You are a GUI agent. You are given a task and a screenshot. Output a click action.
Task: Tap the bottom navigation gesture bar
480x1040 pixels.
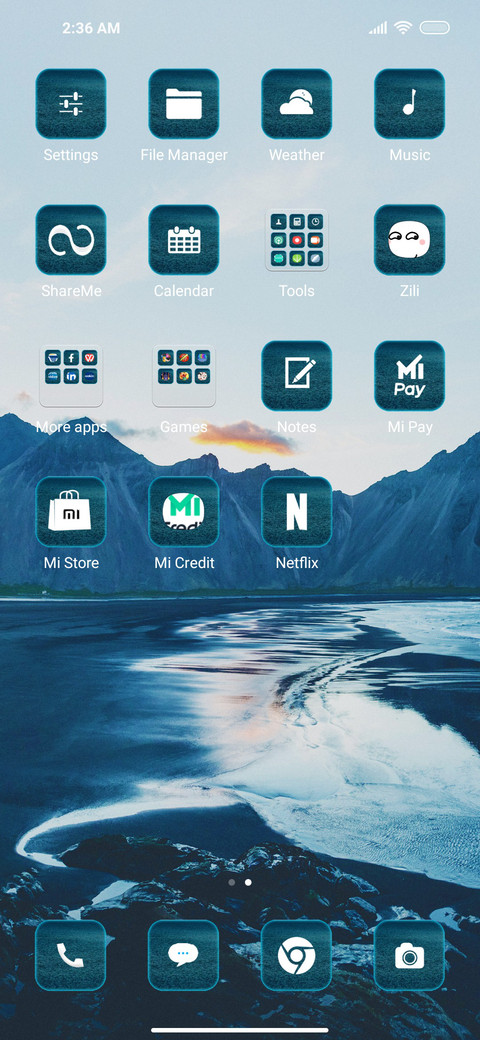(x=240, y=1030)
